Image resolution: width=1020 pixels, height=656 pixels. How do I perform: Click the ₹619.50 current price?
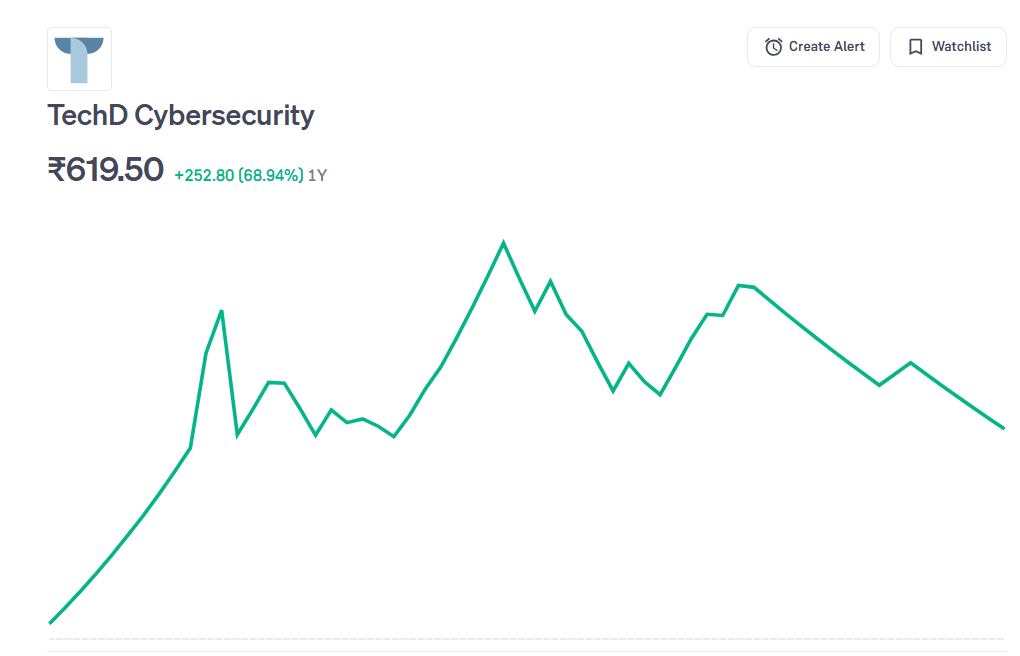click(x=105, y=170)
